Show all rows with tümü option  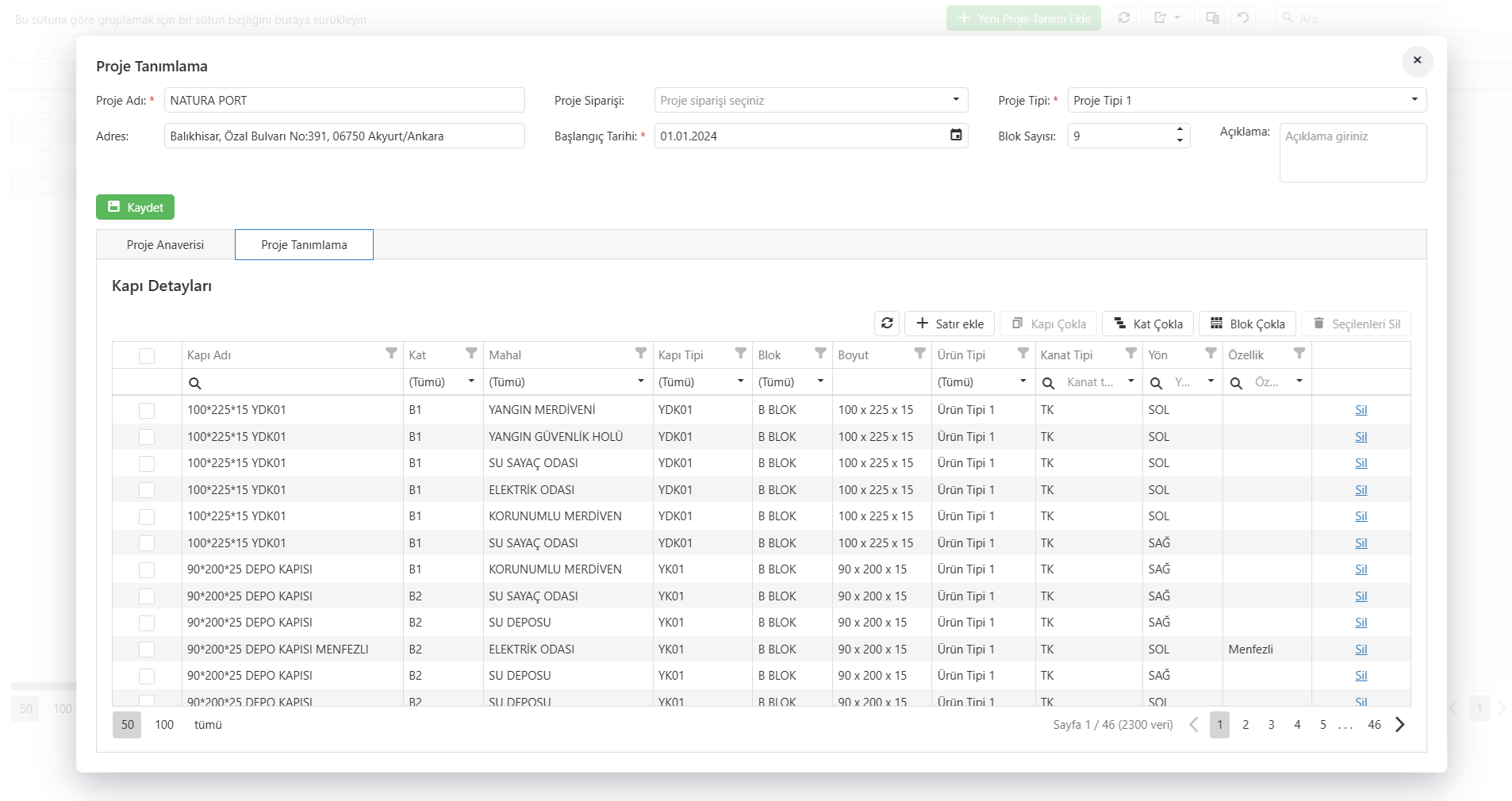[208, 725]
